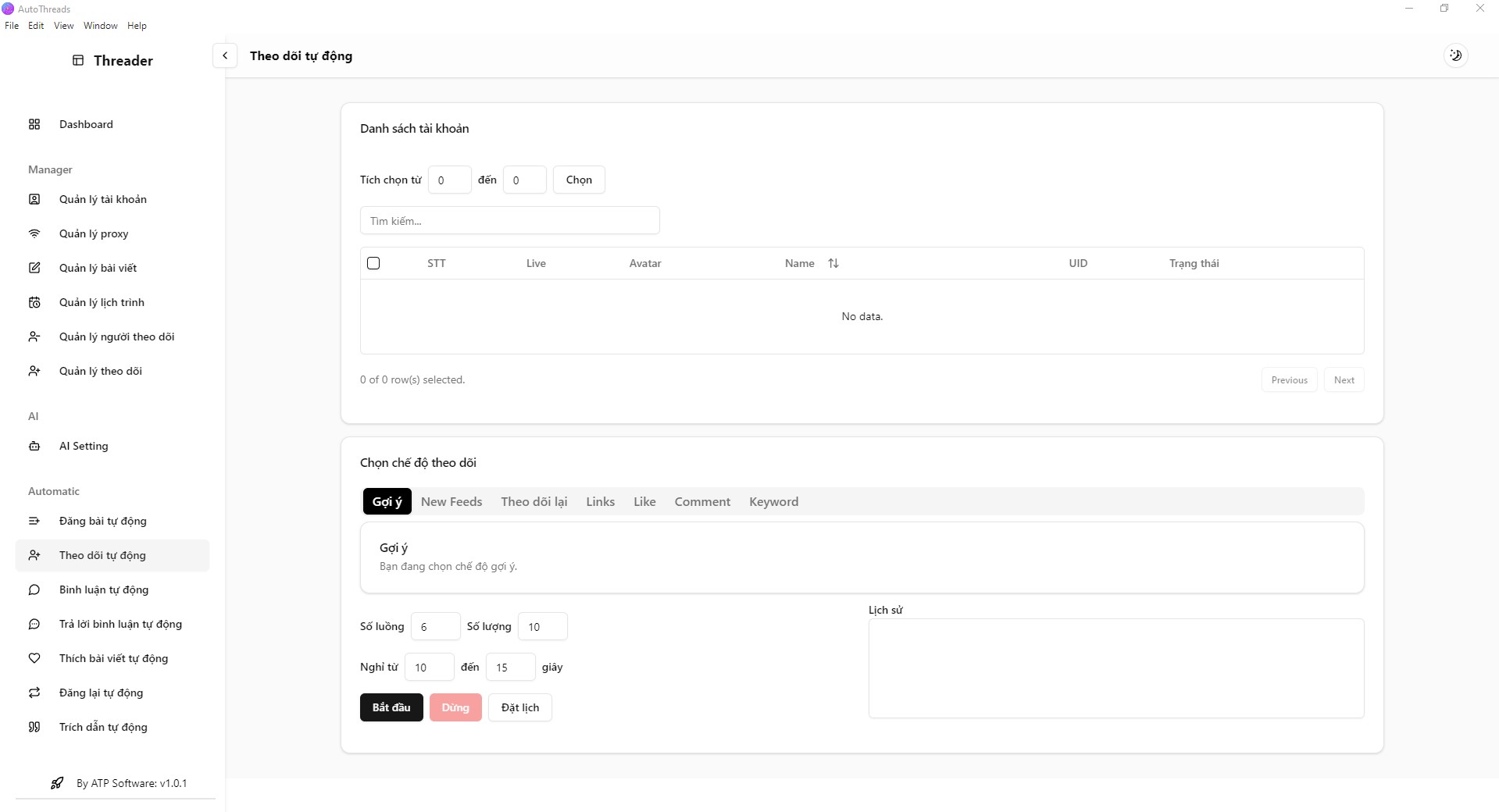Open the Edit menu
Viewport: 1499px width, 812px height.
35,25
